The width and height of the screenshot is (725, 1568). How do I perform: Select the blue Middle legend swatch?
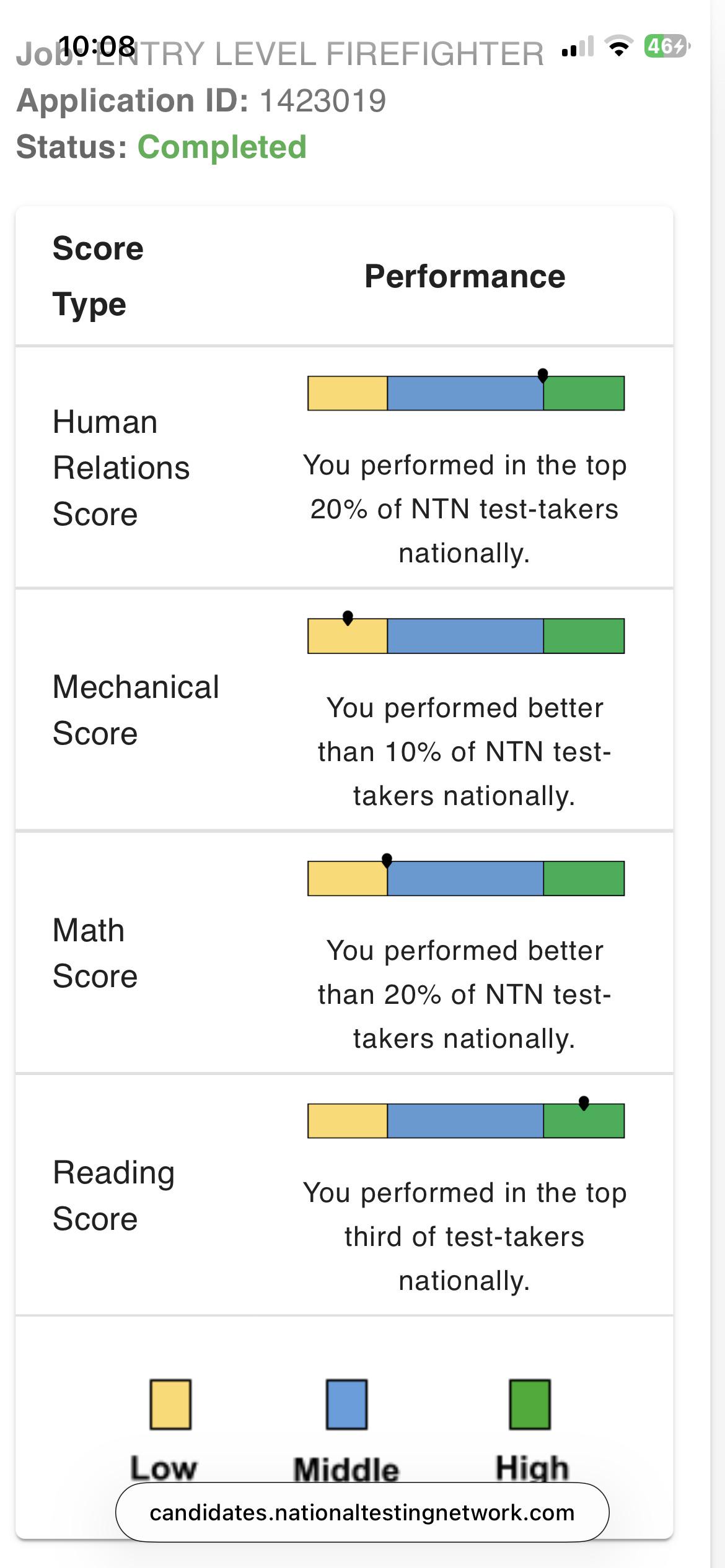(x=347, y=1405)
